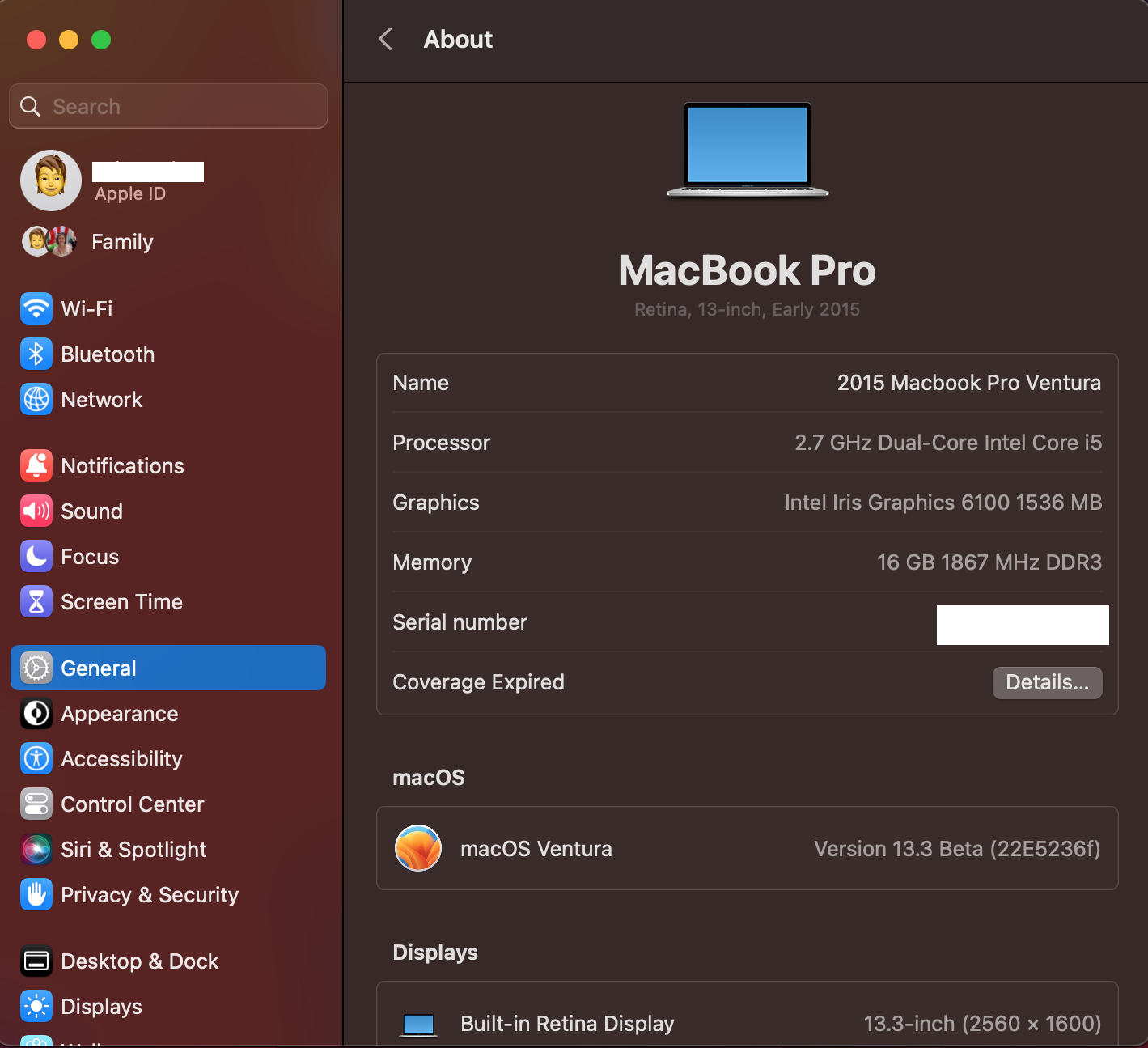Click the Control Center icon
Viewport: 1148px width, 1048px height.
pyautogui.click(x=36, y=804)
